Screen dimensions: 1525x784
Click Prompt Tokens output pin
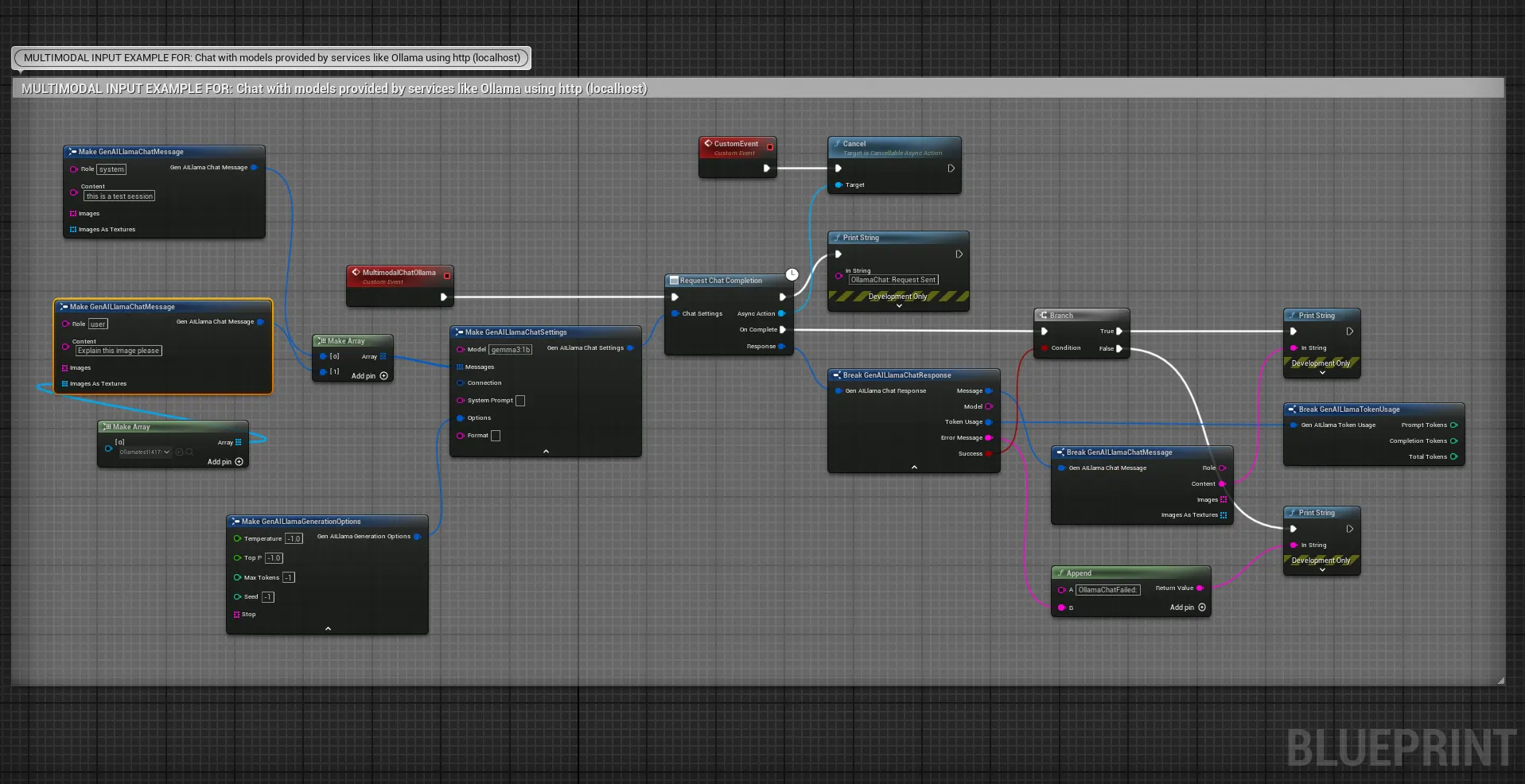click(1454, 425)
